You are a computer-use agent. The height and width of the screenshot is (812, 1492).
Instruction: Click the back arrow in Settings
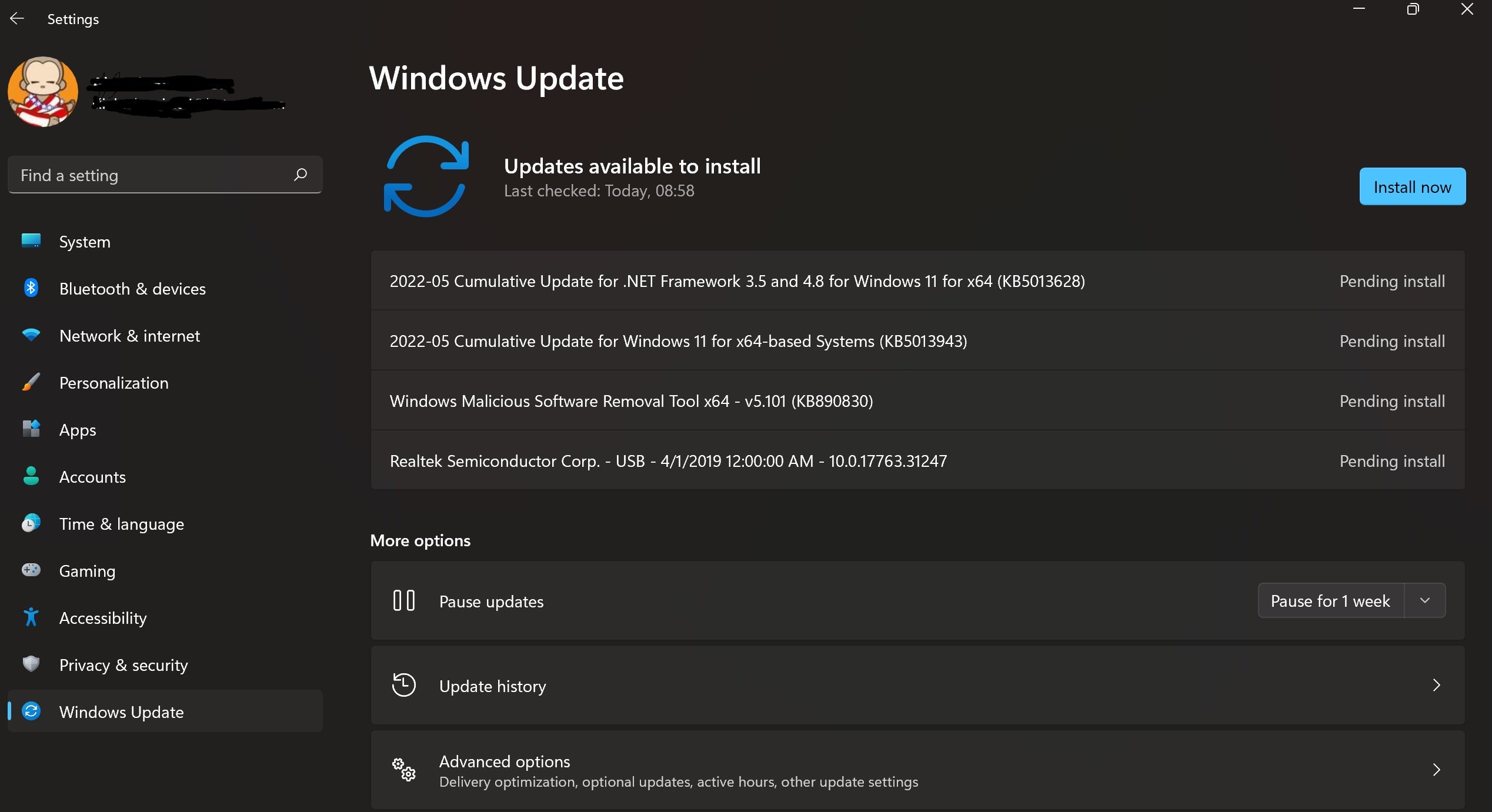[17, 19]
